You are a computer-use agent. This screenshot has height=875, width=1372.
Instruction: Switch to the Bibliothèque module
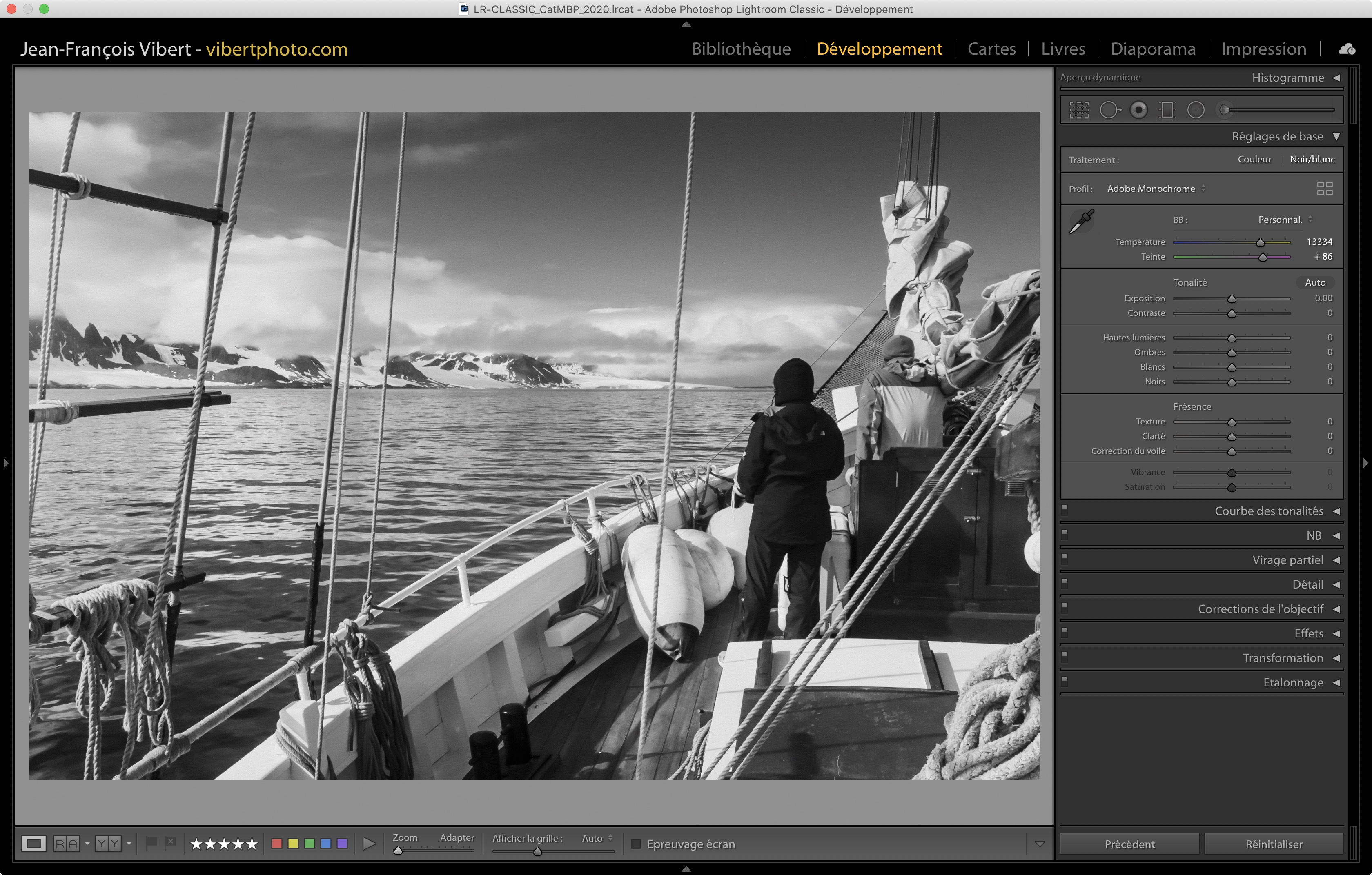(741, 49)
